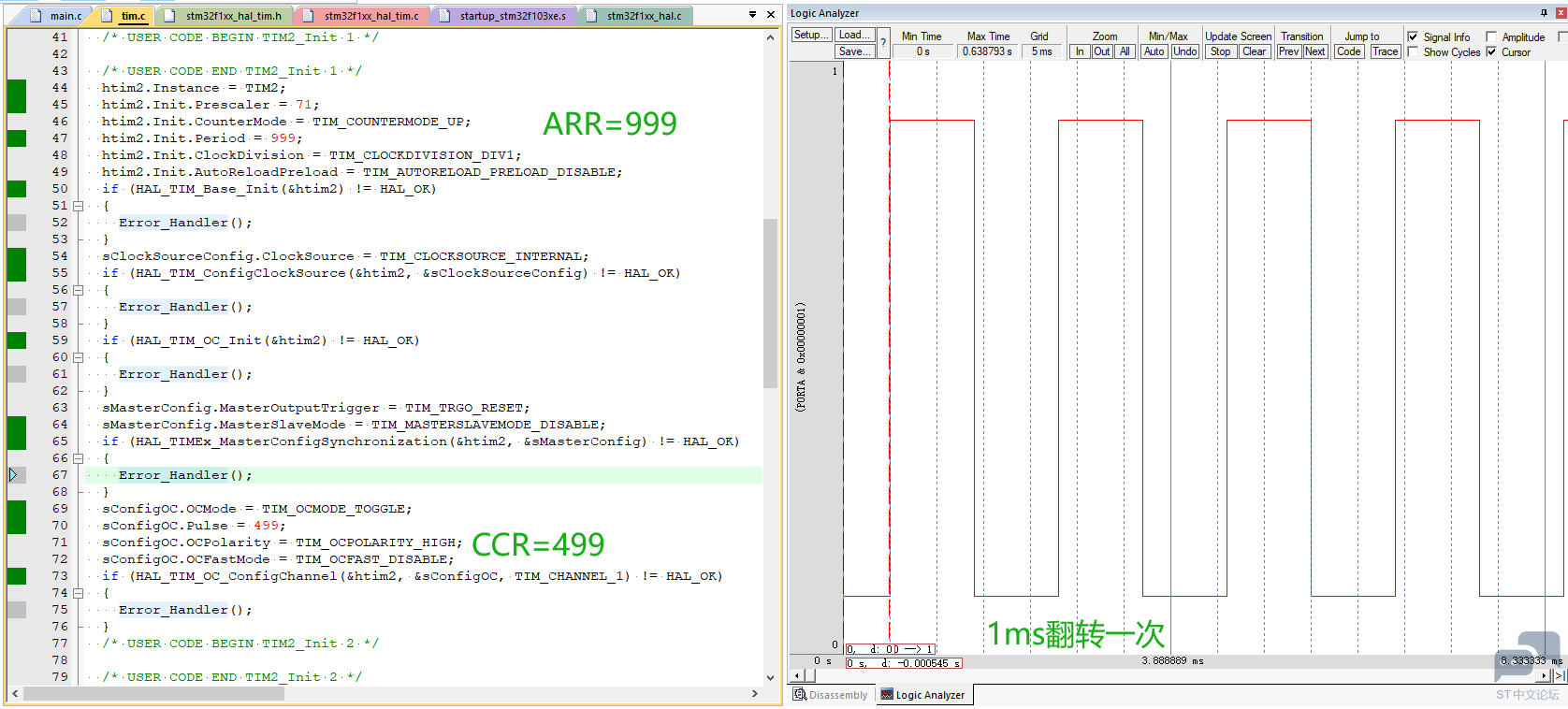Screen dimensions: 1568x709
Task: Toggle the Signal Info checkbox
Action: [x=1413, y=37]
